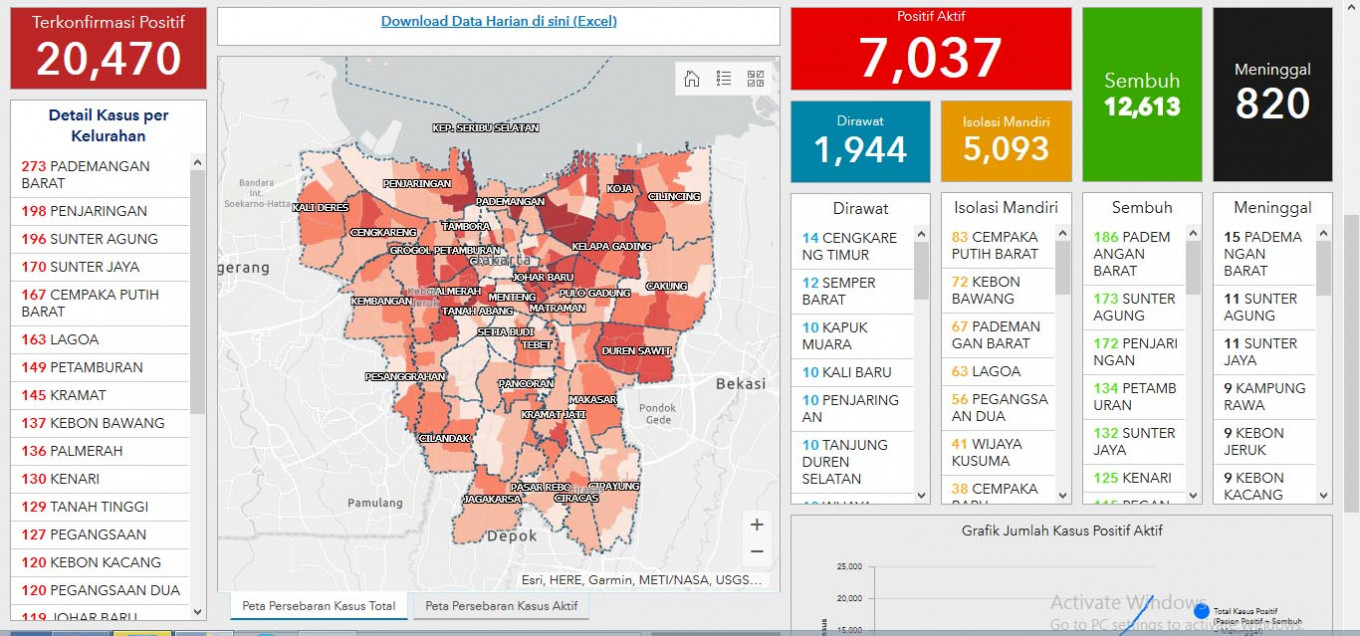Select 273 PADEMANGAN BARAT in kelurahan list
This screenshot has width=1360, height=636.
click(100, 175)
